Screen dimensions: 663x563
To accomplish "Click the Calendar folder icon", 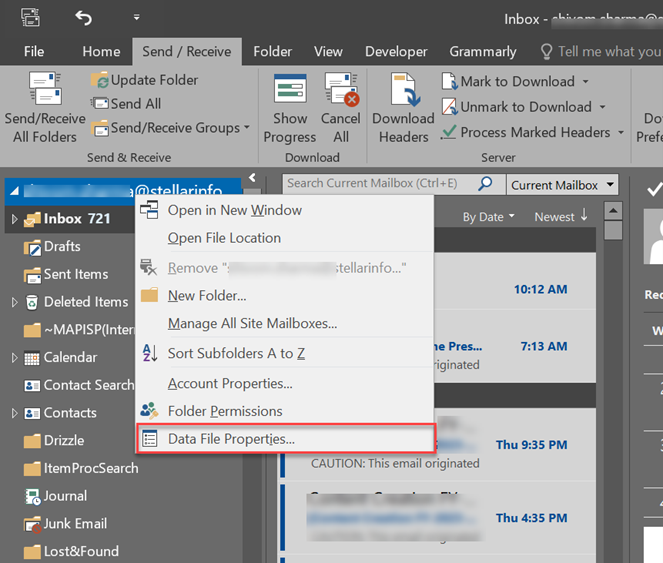I will [x=32, y=358].
